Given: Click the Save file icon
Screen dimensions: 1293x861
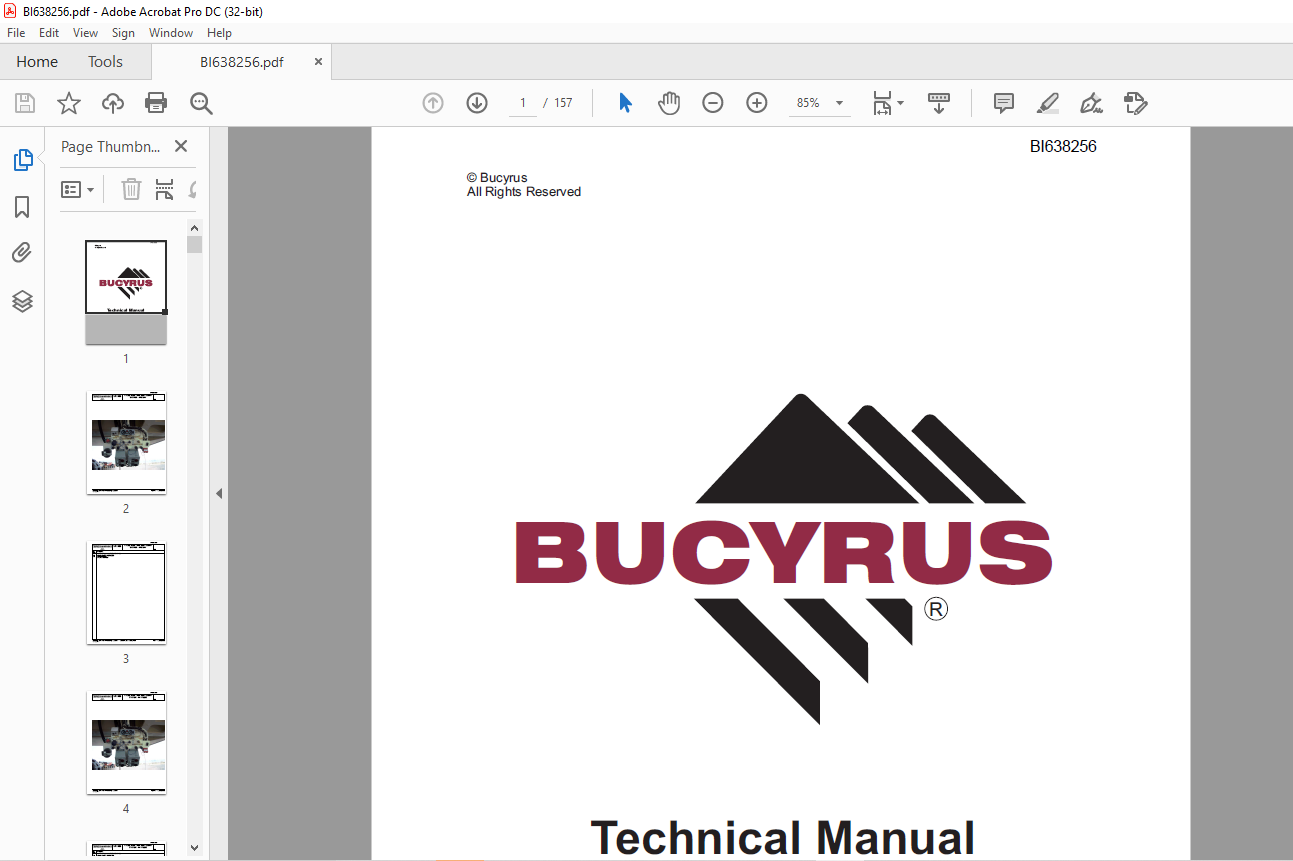Looking at the screenshot, I should click(25, 103).
